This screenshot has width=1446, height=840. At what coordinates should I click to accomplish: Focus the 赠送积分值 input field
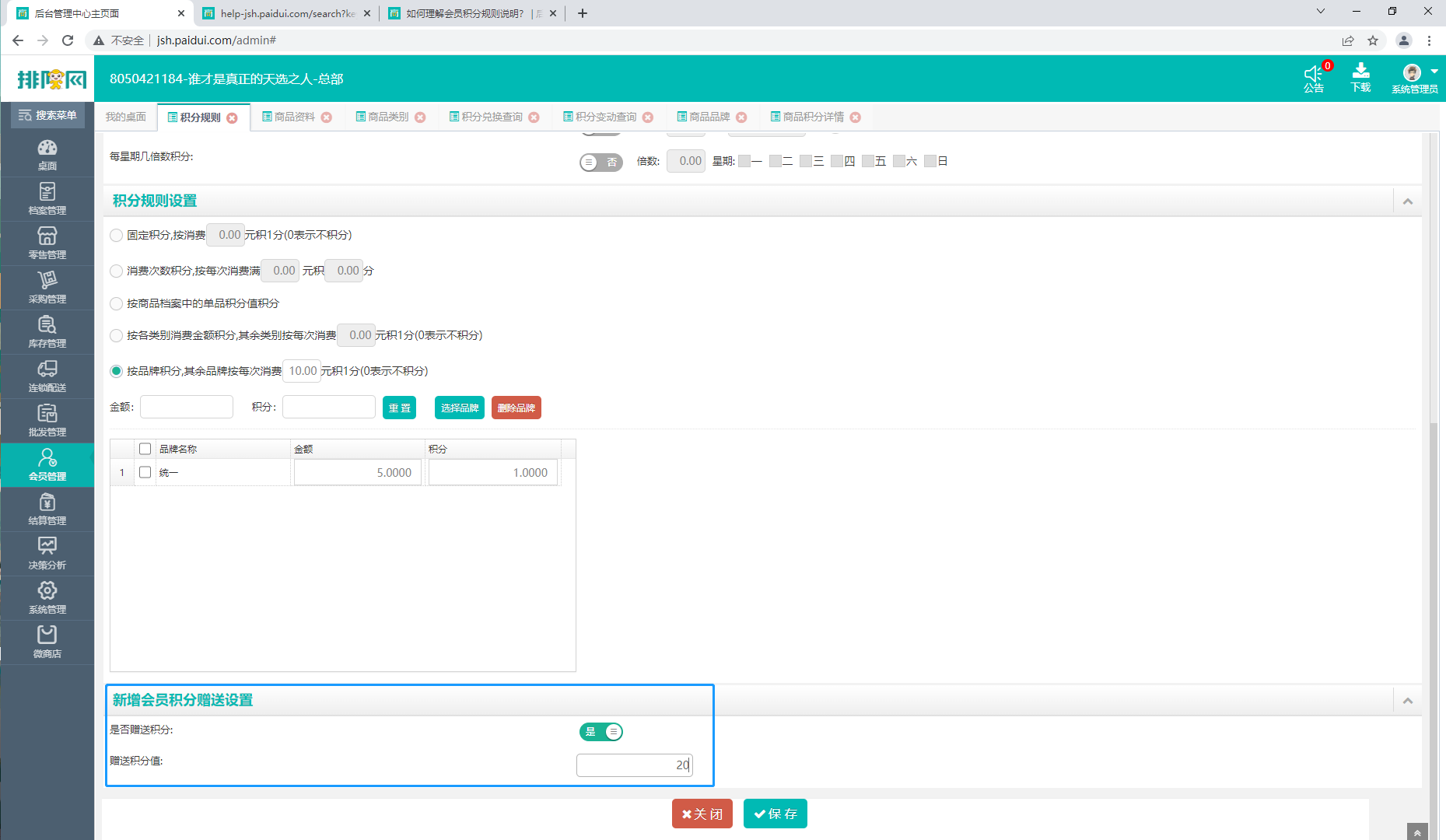[635, 765]
